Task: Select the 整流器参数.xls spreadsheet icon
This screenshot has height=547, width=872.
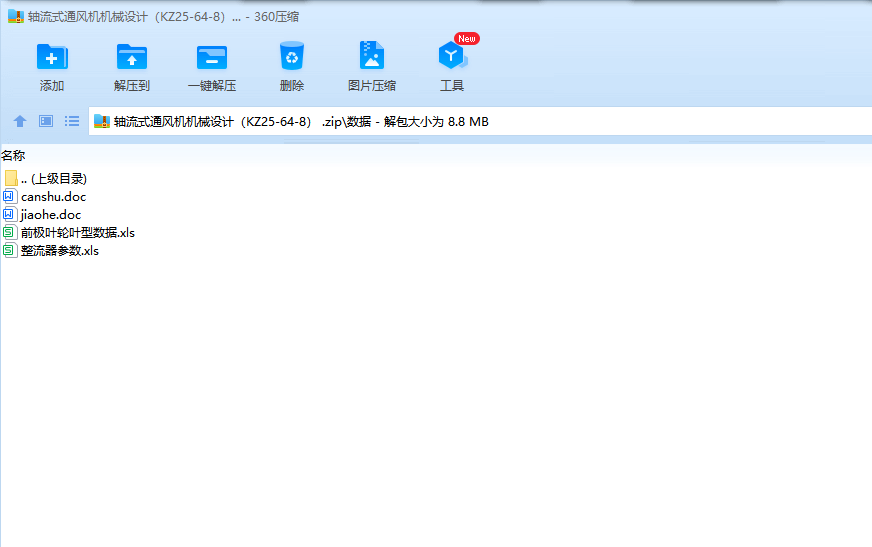Action: click(9, 250)
